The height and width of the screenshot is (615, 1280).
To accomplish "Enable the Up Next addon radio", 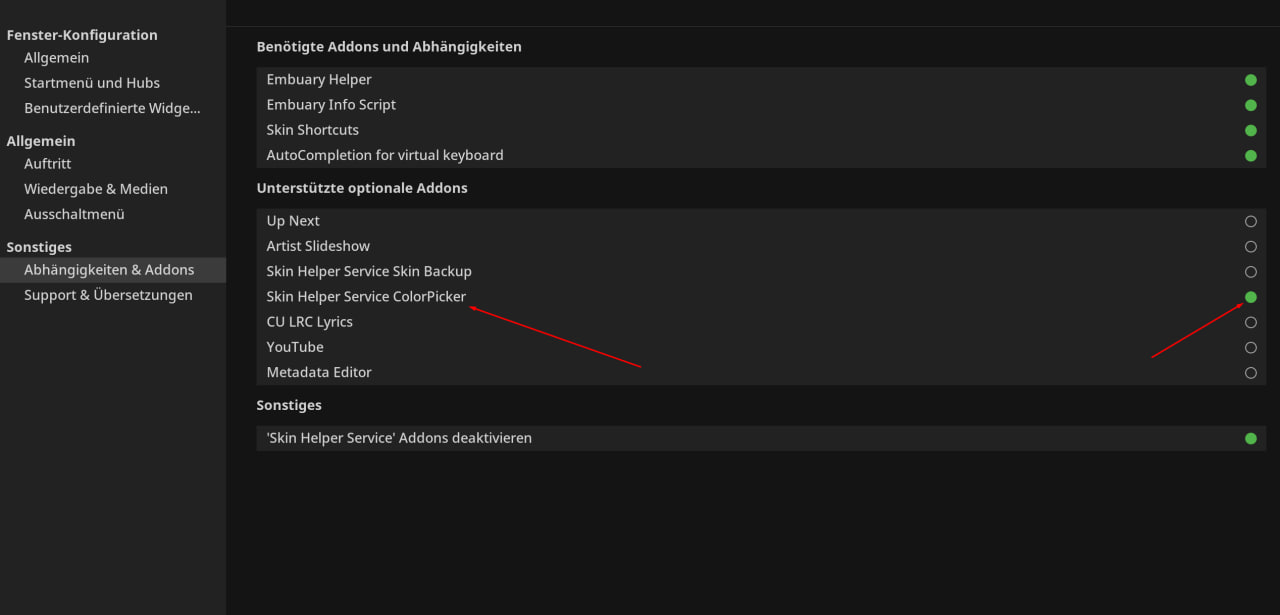I will (1250, 221).
